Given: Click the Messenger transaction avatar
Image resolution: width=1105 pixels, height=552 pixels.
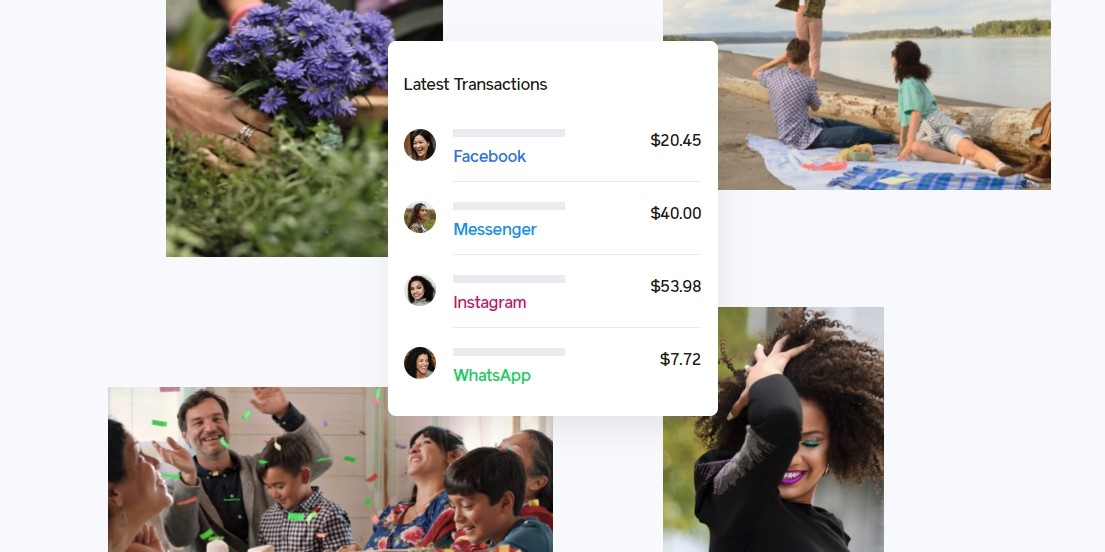Looking at the screenshot, I should pos(420,218).
